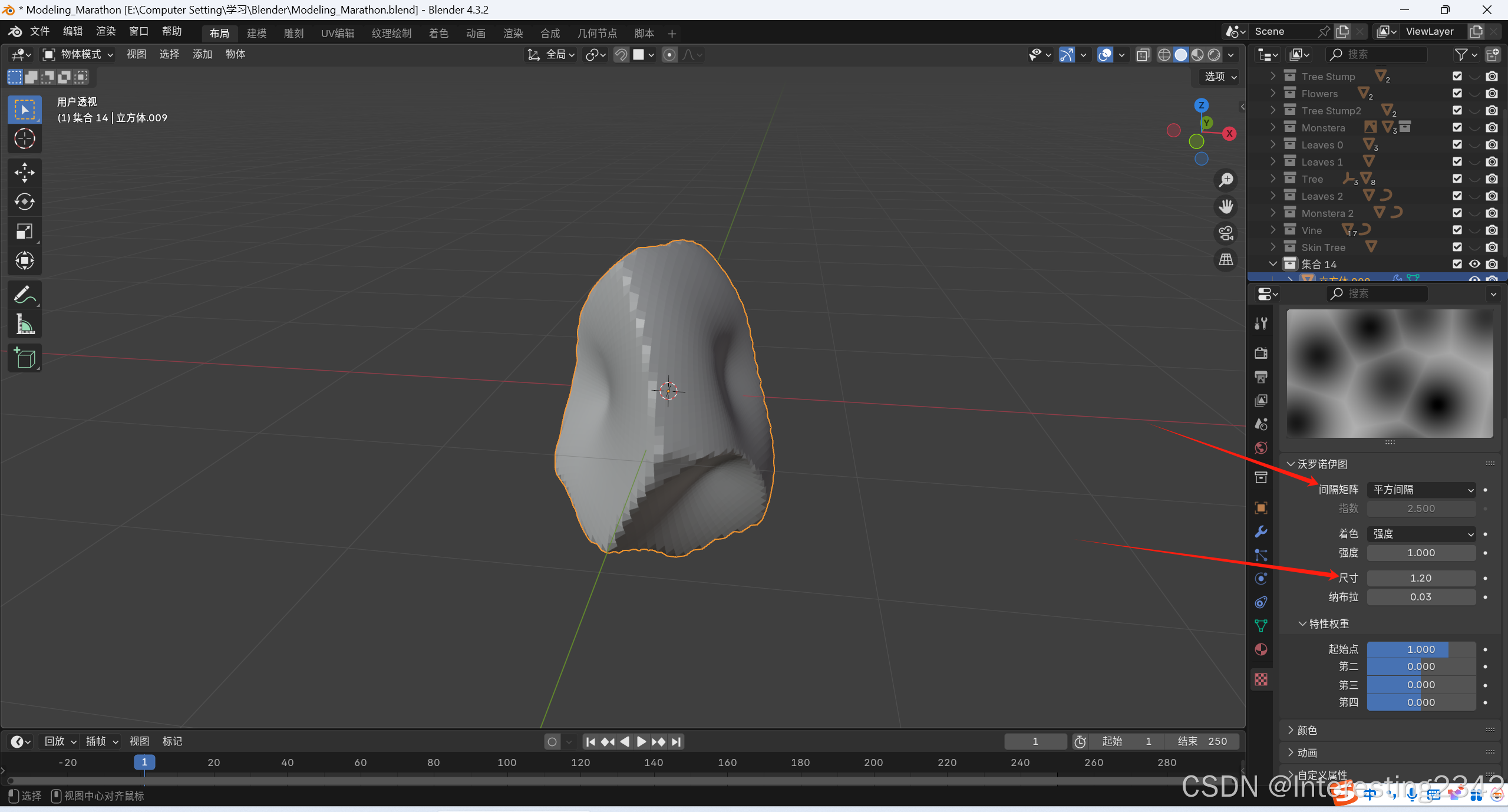Screen dimensions: 1508x812
Task: Open the Modifier properties wrench tab
Action: (x=1260, y=532)
